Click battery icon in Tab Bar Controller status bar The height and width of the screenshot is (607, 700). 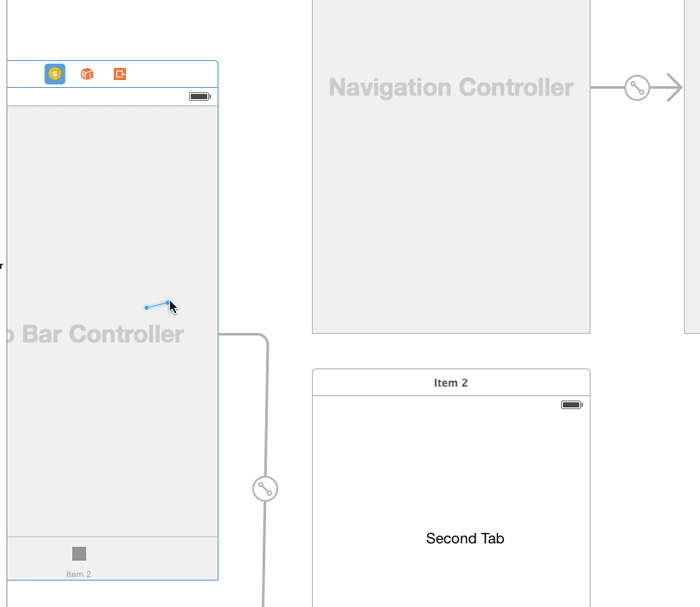click(199, 97)
